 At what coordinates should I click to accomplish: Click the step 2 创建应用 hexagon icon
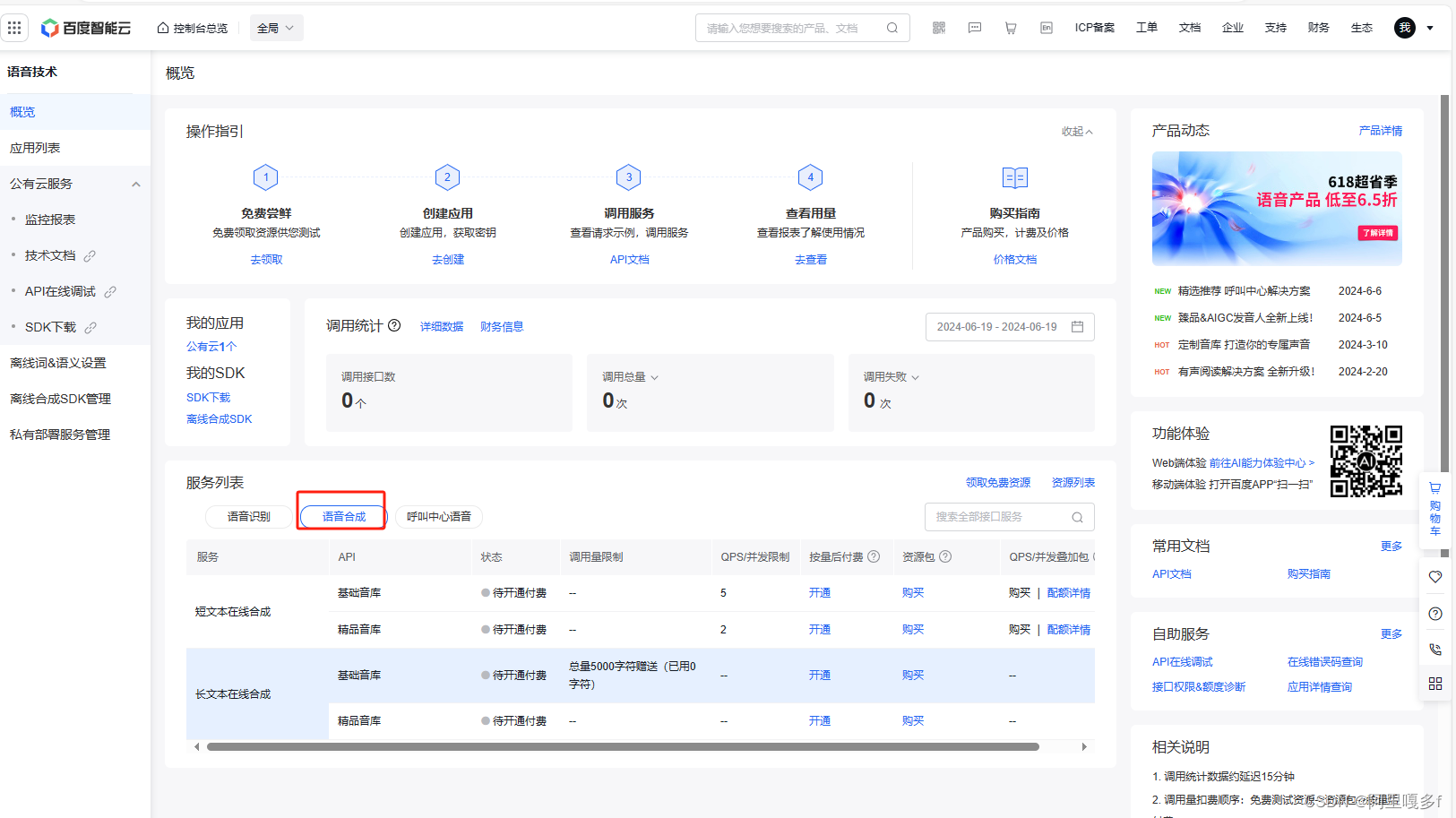(448, 177)
